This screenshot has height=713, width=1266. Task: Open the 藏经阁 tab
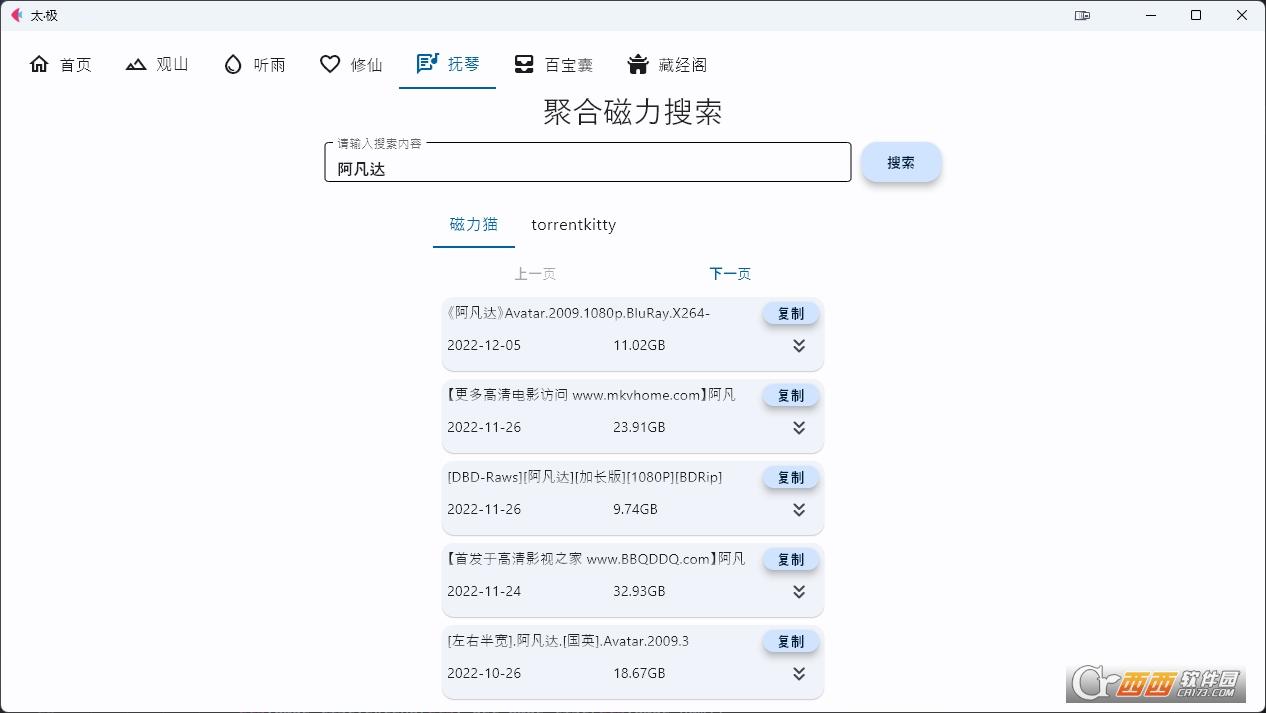click(667, 64)
